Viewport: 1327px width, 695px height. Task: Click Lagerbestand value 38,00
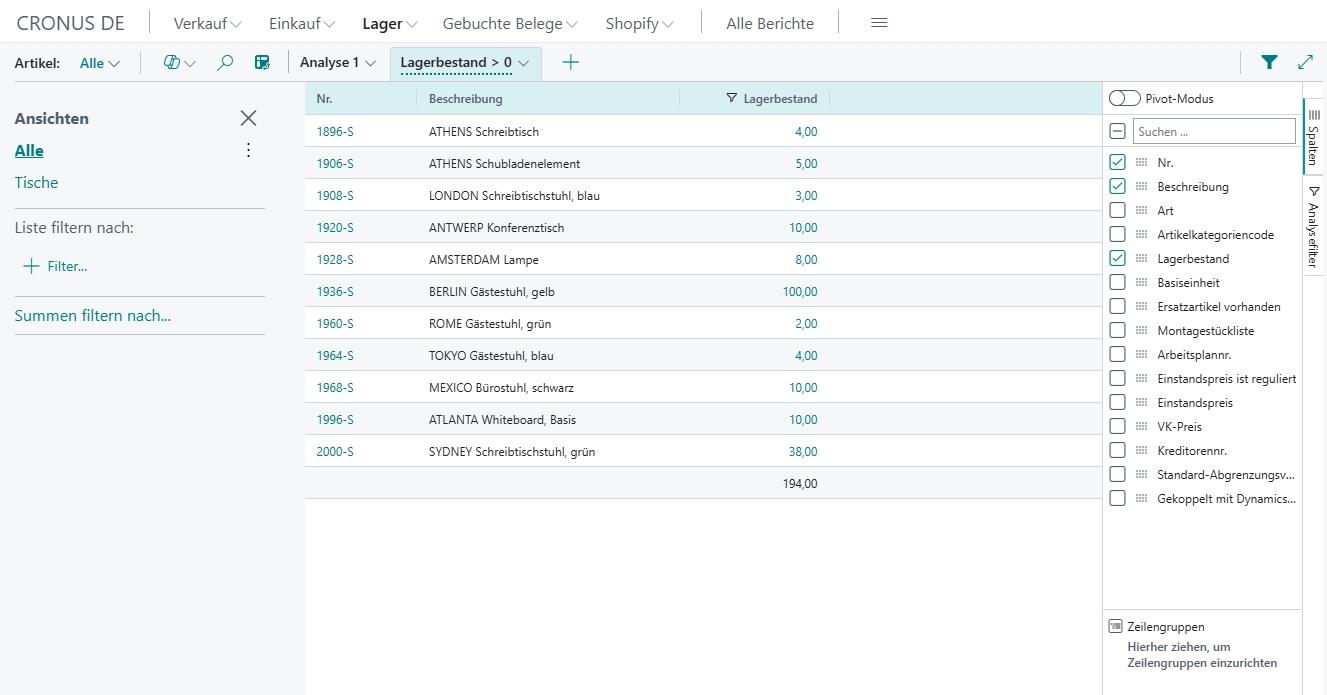pos(803,451)
